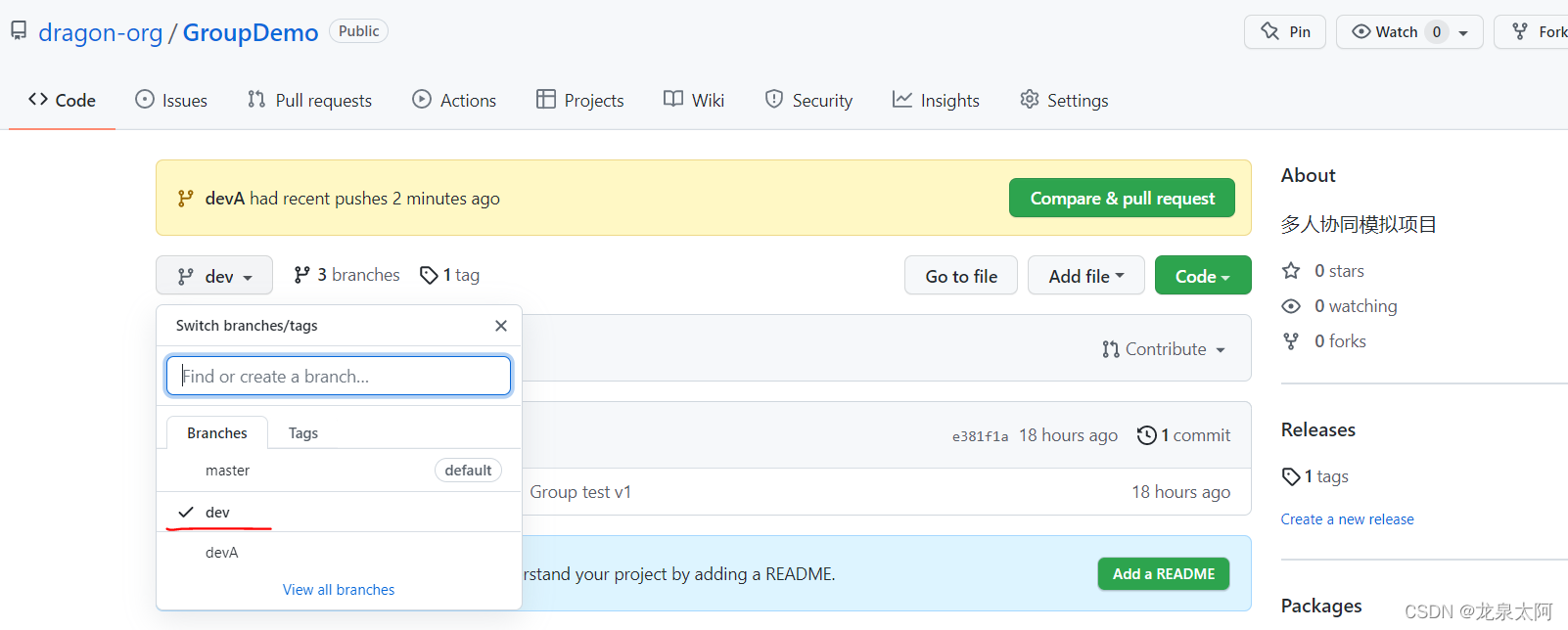The image size is (1568, 630).
Task: Click the Public visibility badge
Action: [x=358, y=31]
